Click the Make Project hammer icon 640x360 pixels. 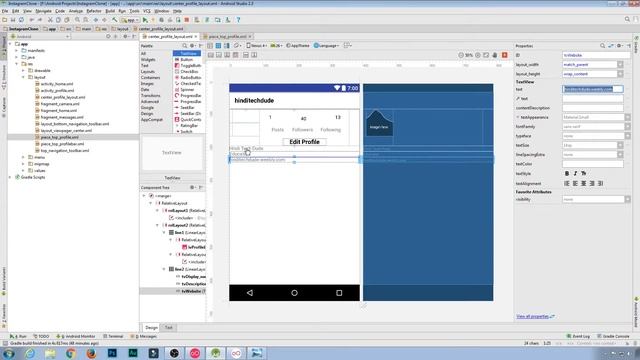(115, 20)
